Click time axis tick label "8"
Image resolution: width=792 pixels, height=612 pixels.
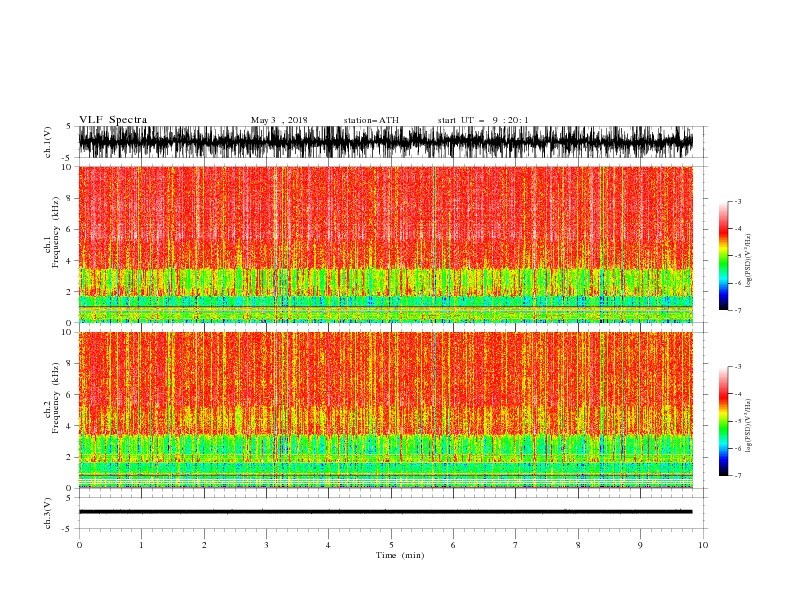(x=578, y=545)
